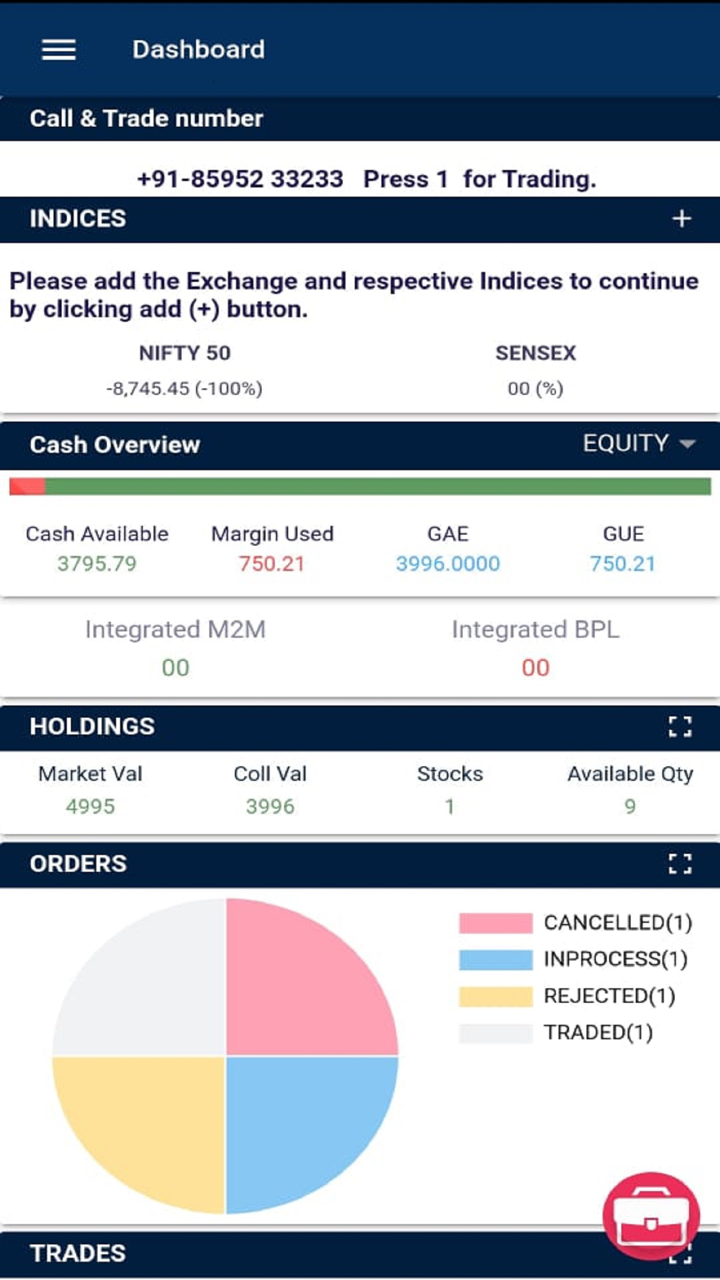Open the EQUITY segment dropdown
This screenshot has height=1280, width=720.
click(x=638, y=444)
